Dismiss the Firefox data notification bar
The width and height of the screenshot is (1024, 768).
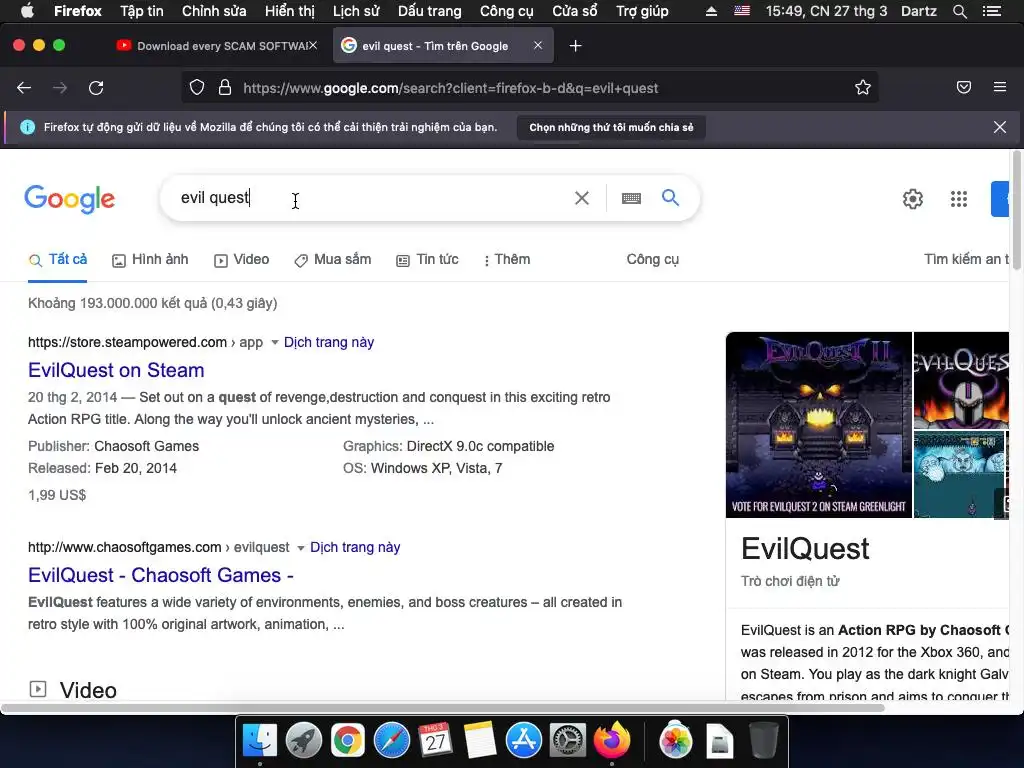999,127
